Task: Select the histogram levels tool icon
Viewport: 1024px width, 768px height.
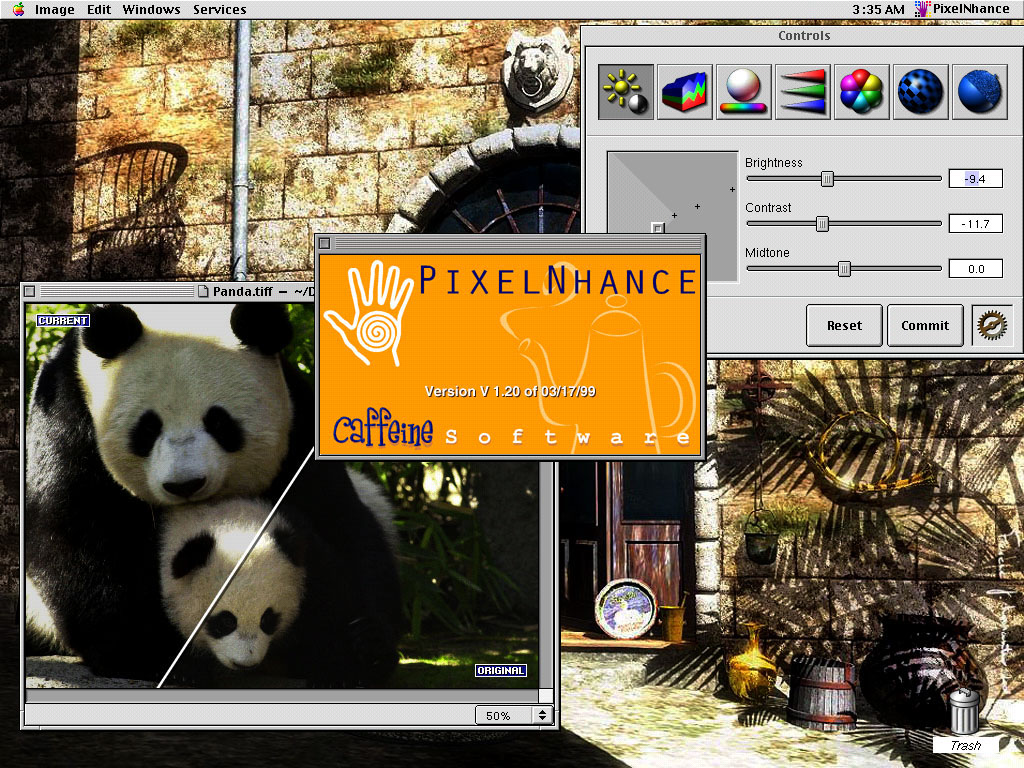Action: click(684, 91)
